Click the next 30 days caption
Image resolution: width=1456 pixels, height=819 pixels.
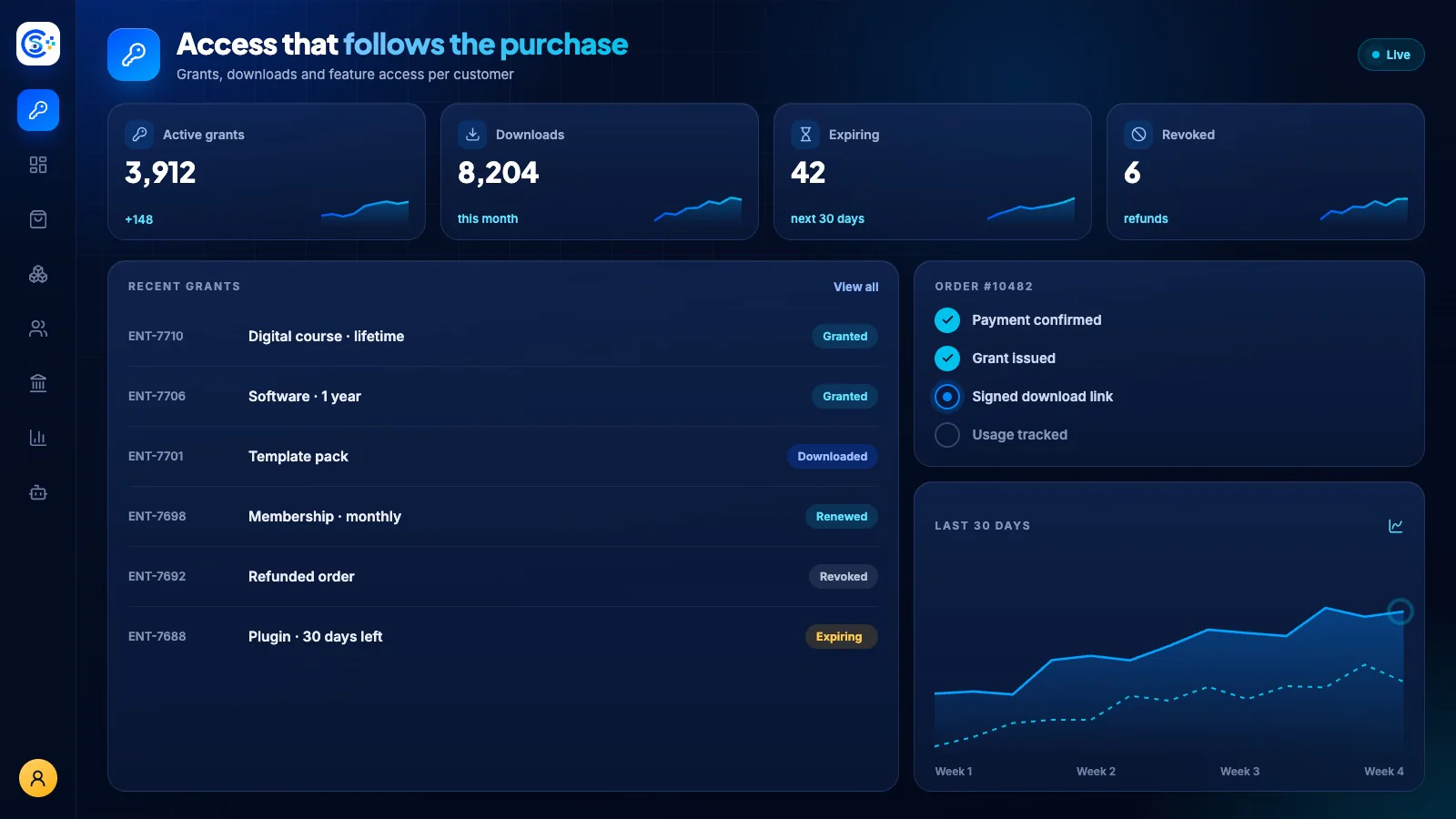[x=827, y=219]
